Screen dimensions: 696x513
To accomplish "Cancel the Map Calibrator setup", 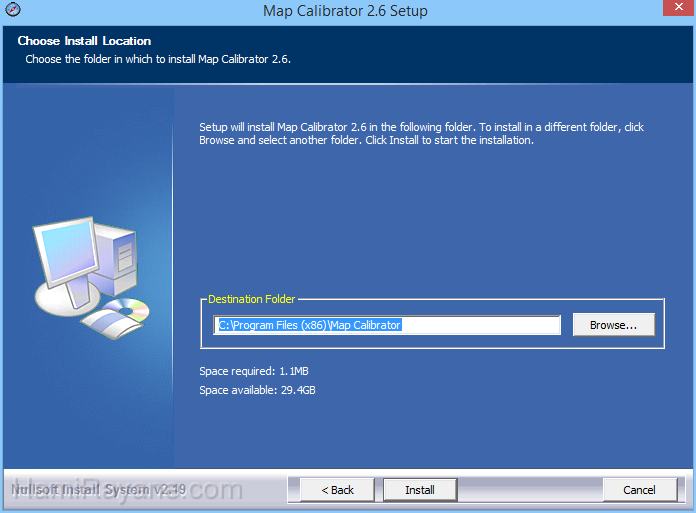I will pyautogui.click(x=639, y=490).
